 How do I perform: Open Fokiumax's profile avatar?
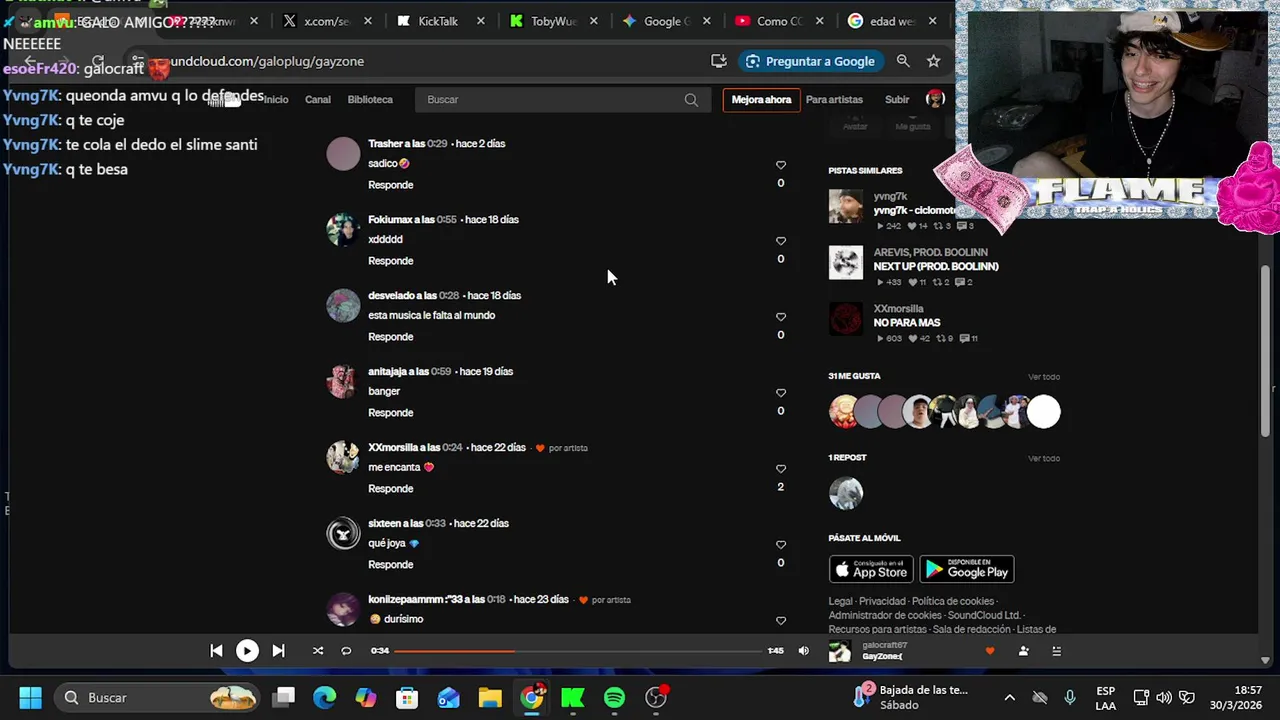tap(343, 230)
